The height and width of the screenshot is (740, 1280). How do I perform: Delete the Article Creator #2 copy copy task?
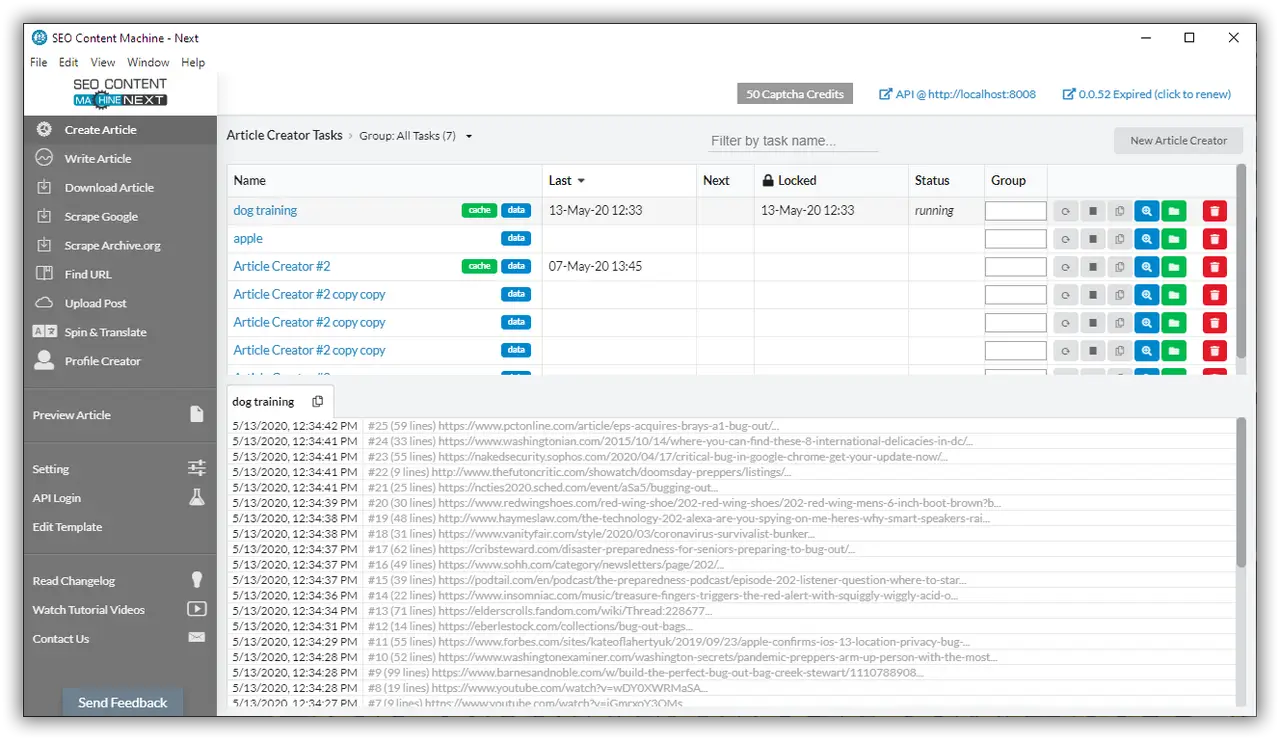[x=1214, y=294]
